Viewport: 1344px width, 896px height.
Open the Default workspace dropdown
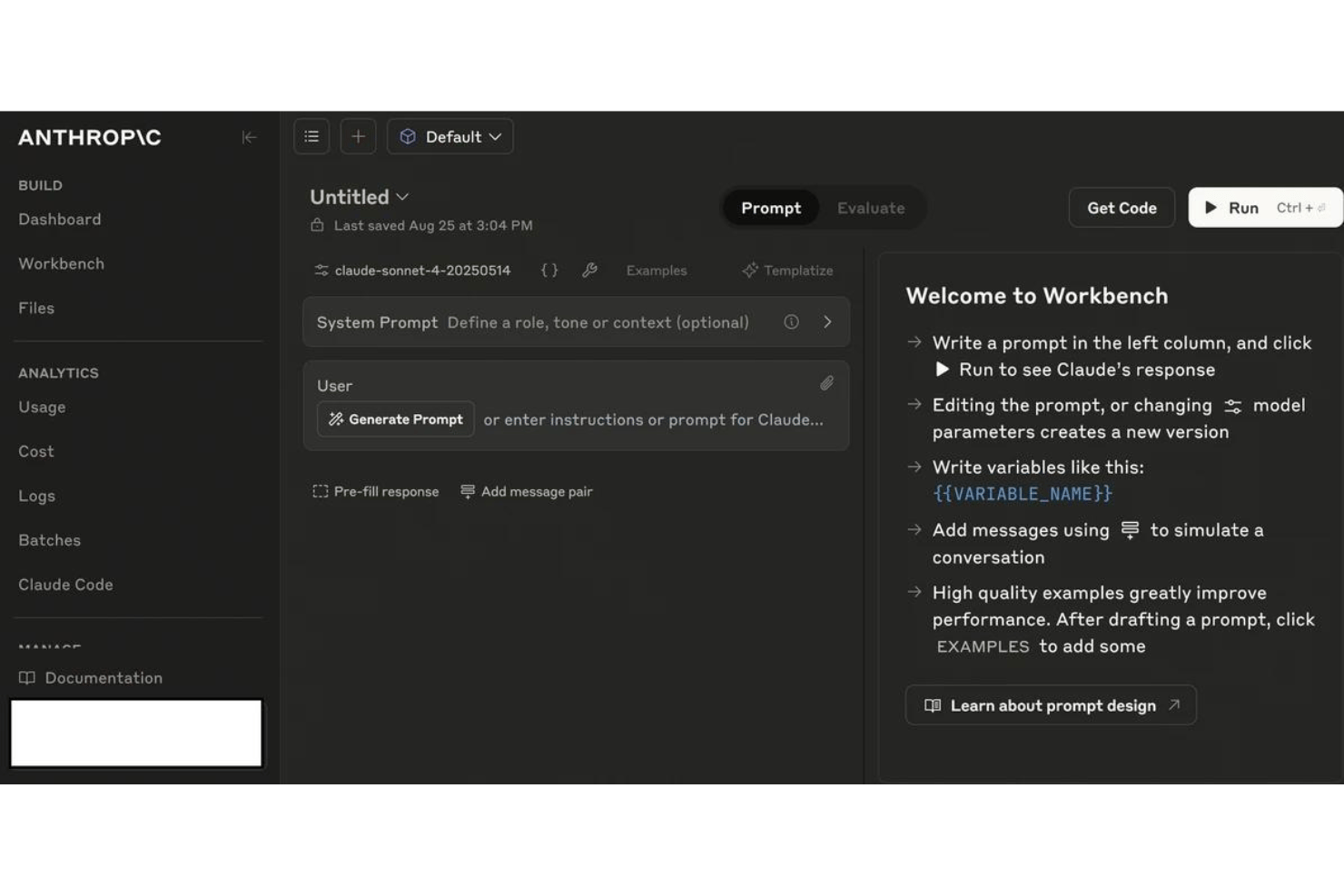coord(450,136)
